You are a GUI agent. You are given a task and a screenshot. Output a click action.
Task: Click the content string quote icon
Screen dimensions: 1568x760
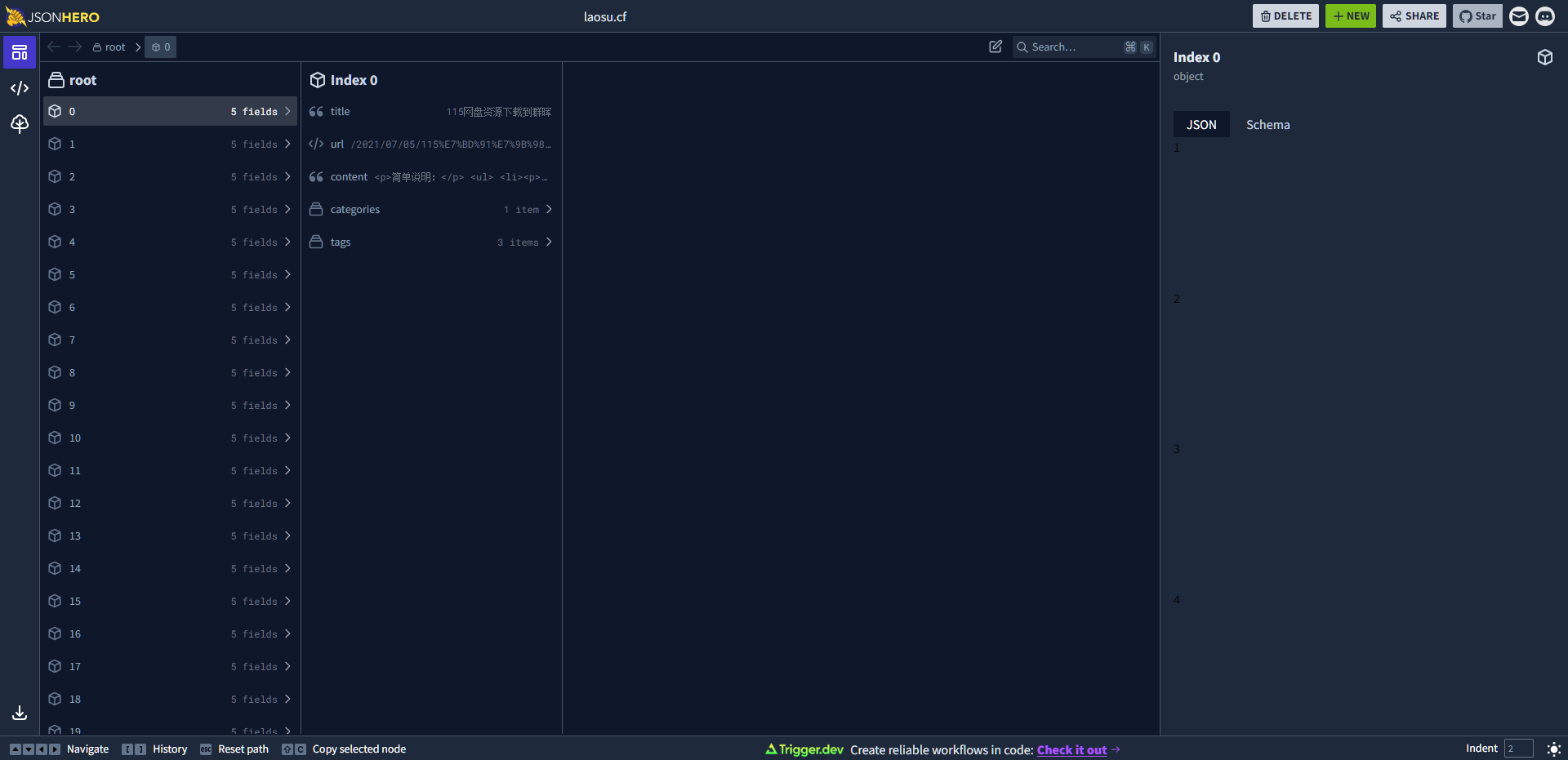(x=316, y=177)
